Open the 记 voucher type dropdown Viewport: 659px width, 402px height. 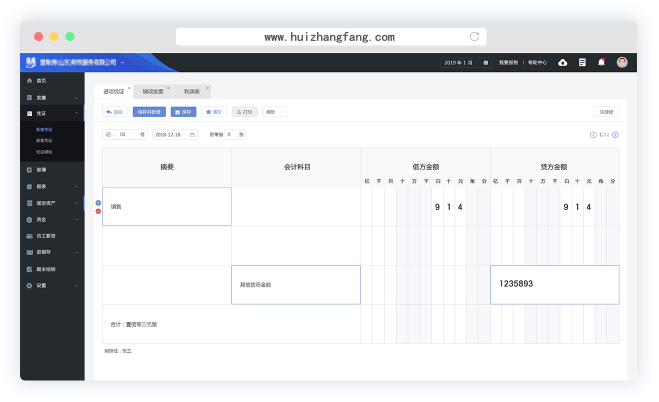click(x=109, y=135)
